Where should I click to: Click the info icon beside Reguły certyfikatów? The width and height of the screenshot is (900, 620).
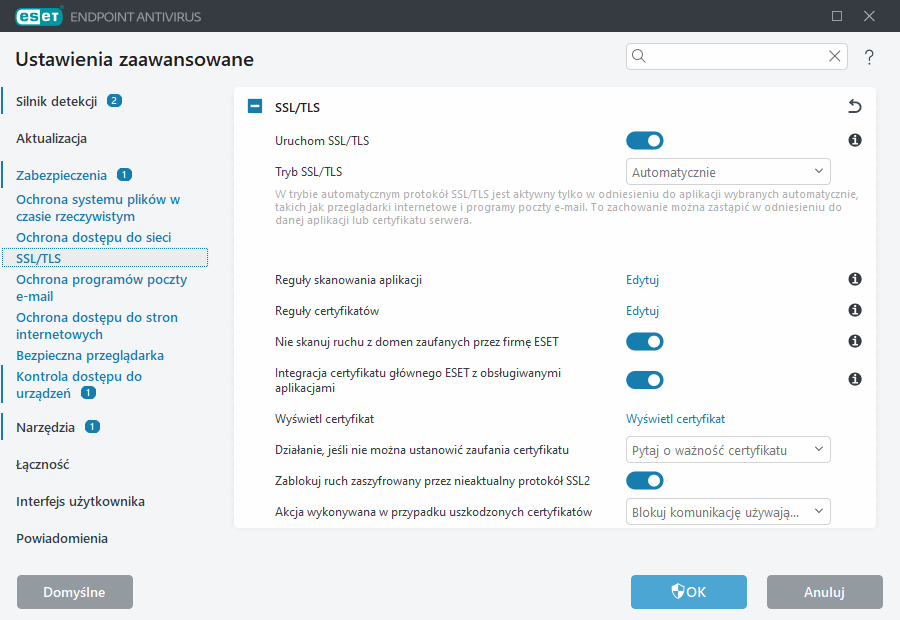[855, 310]
